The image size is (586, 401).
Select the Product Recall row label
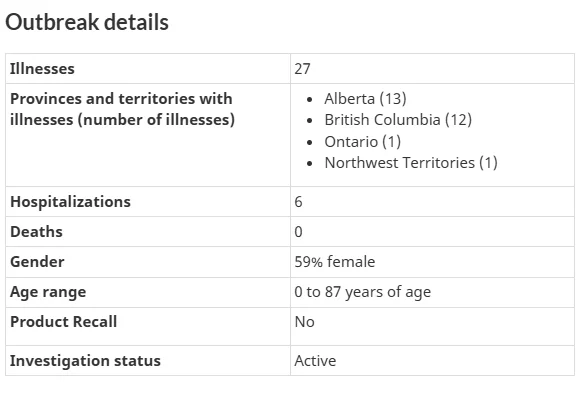coord(64,322)
